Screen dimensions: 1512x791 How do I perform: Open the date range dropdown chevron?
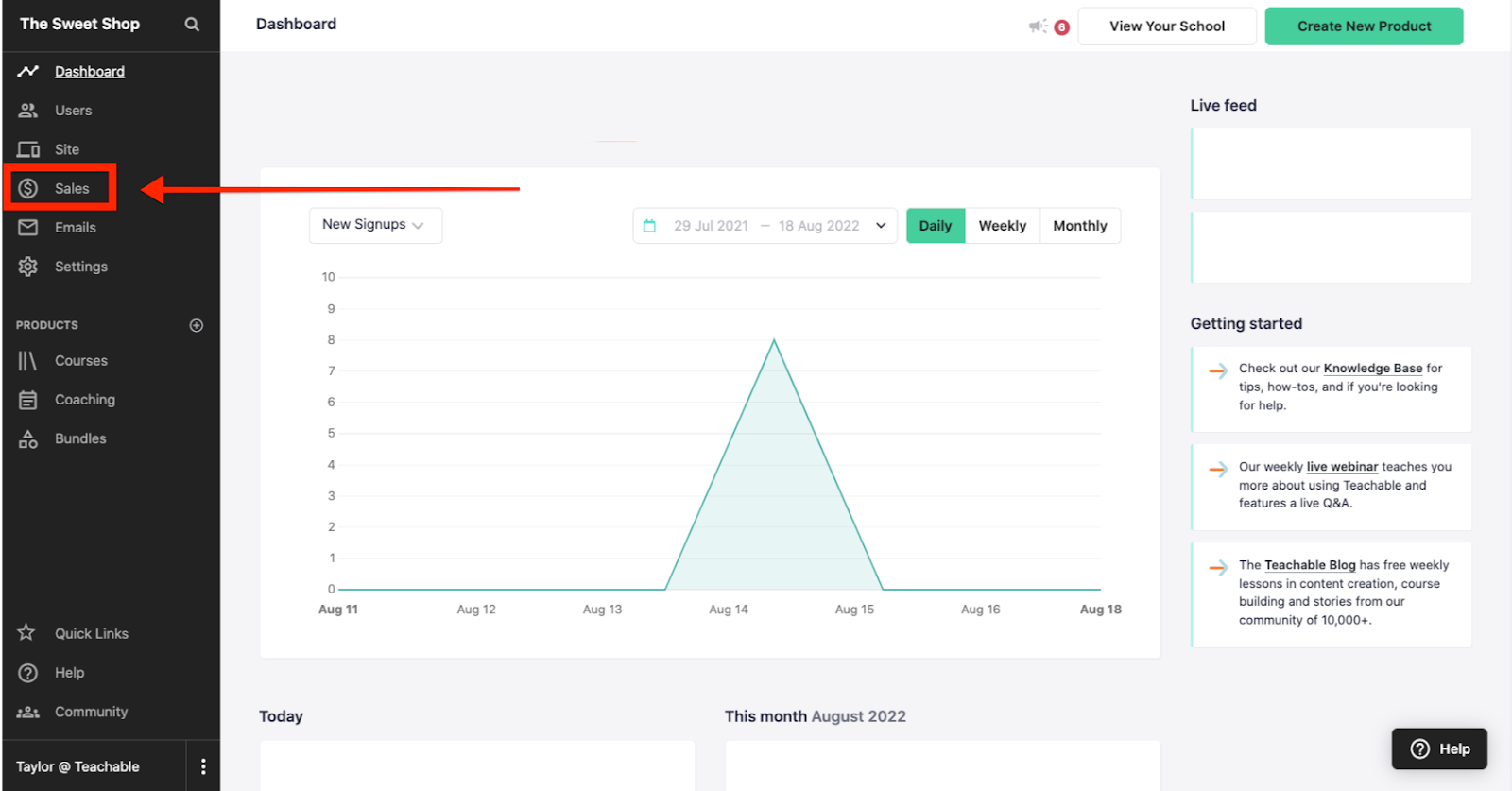pos(881,226)
